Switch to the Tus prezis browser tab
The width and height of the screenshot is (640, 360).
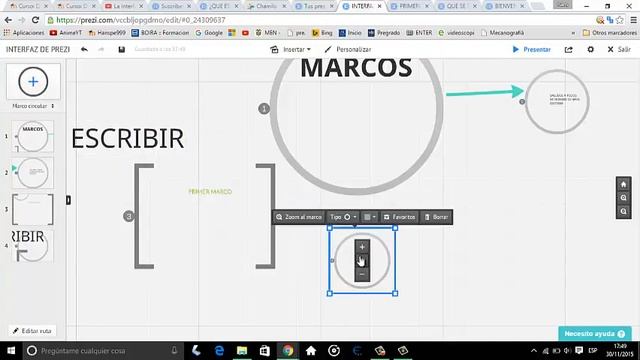click(314, 6)
